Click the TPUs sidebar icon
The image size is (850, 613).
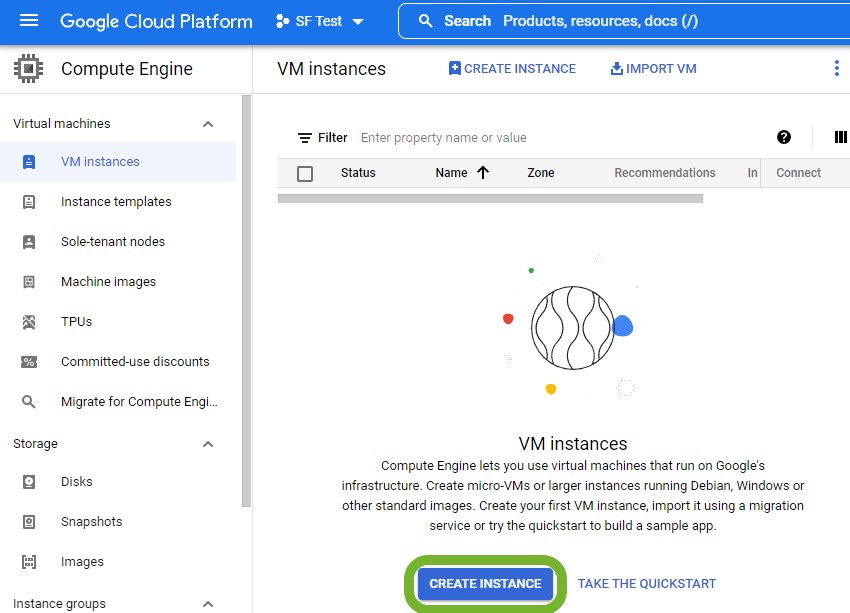[29, 322]
